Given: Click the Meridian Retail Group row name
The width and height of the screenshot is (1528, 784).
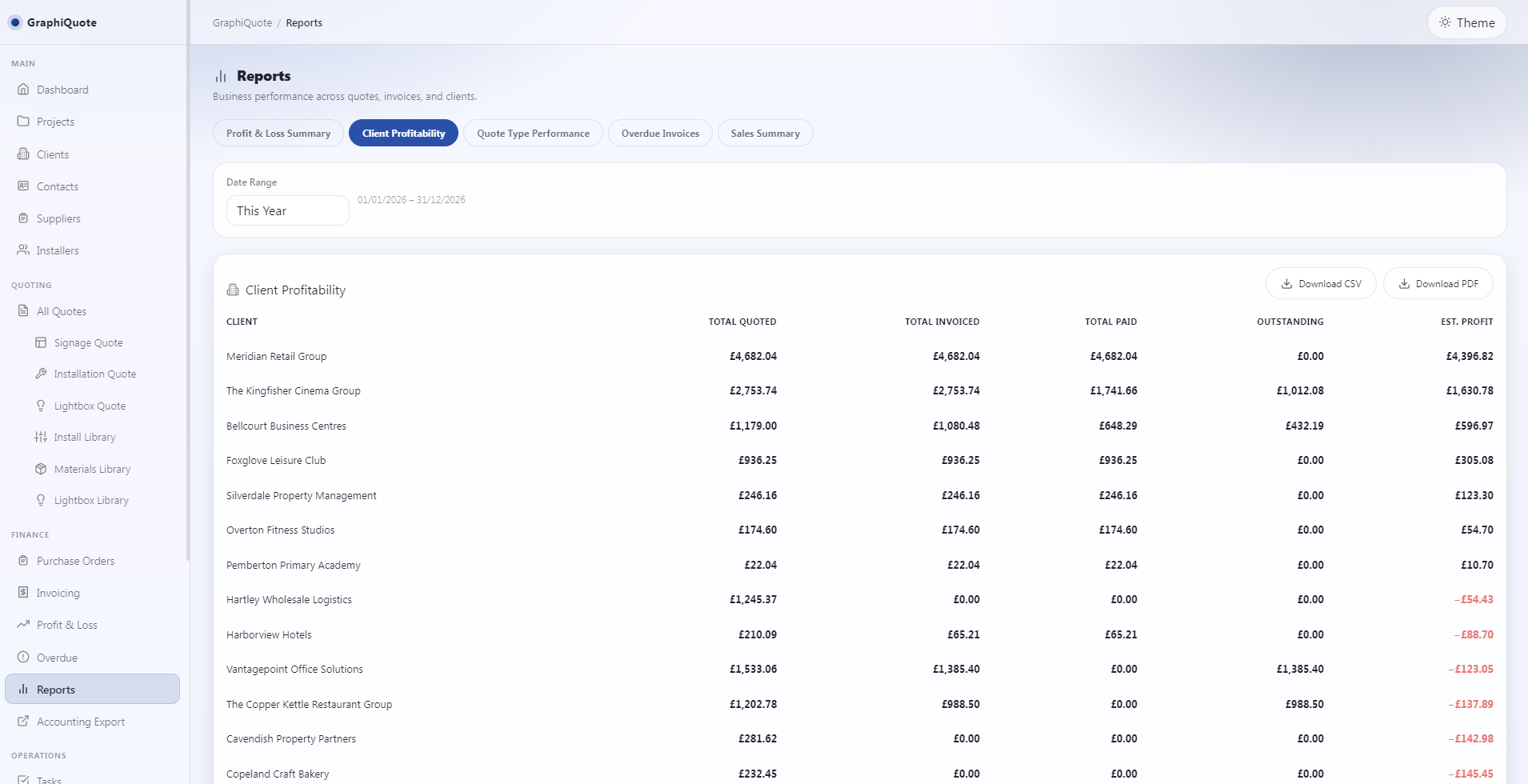Looking at the screenshot, I should click(x=276, y=356).
